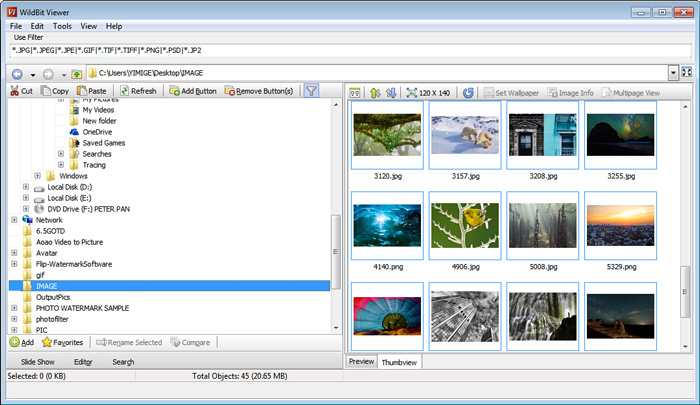Open the forward history dropdown arrow

pyautogui.click(x=64, y=75)
